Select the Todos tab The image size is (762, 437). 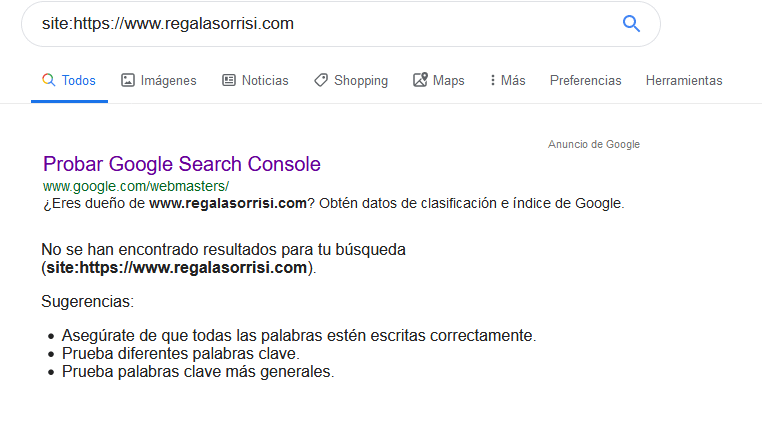pos(69,80)
